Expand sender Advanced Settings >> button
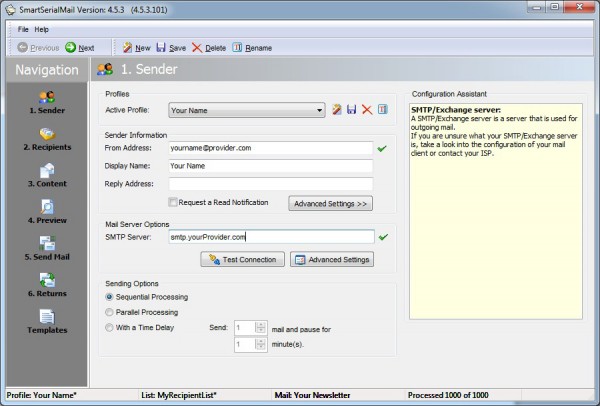 pyautogui.click(x=330, y=203)
